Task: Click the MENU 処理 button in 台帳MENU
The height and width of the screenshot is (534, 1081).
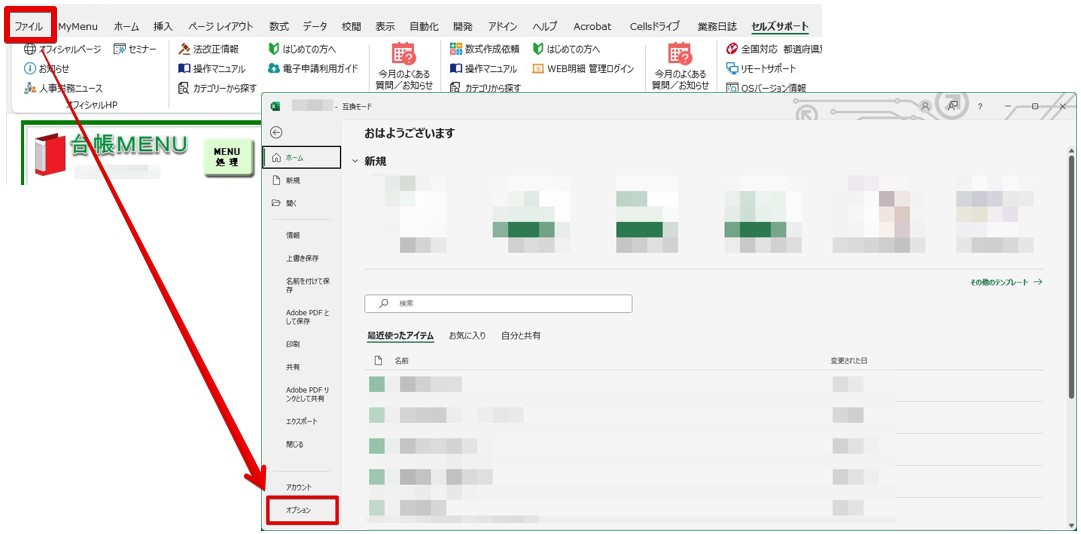Action: coord(228,157)
